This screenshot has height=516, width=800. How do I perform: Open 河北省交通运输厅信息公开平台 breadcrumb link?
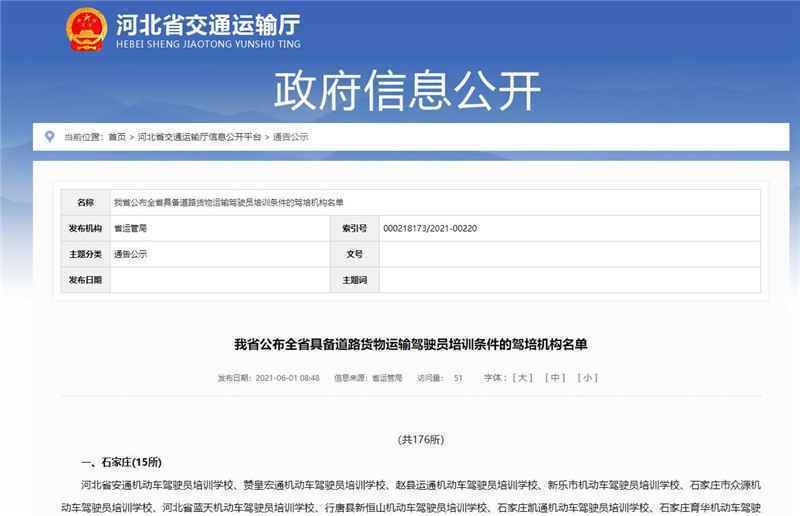[199, 137]
